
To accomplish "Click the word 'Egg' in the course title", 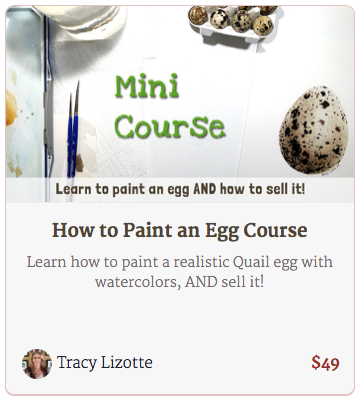I will coord(222,231).
